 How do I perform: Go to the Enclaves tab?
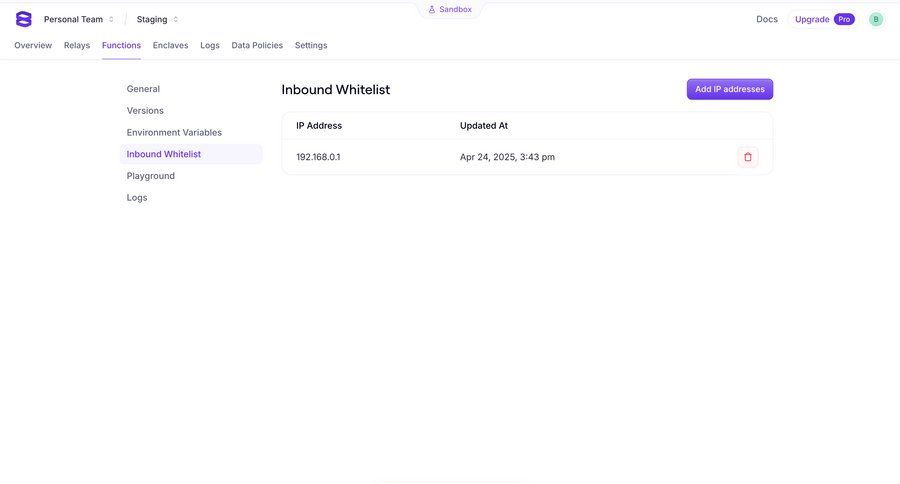click(170, 45)
